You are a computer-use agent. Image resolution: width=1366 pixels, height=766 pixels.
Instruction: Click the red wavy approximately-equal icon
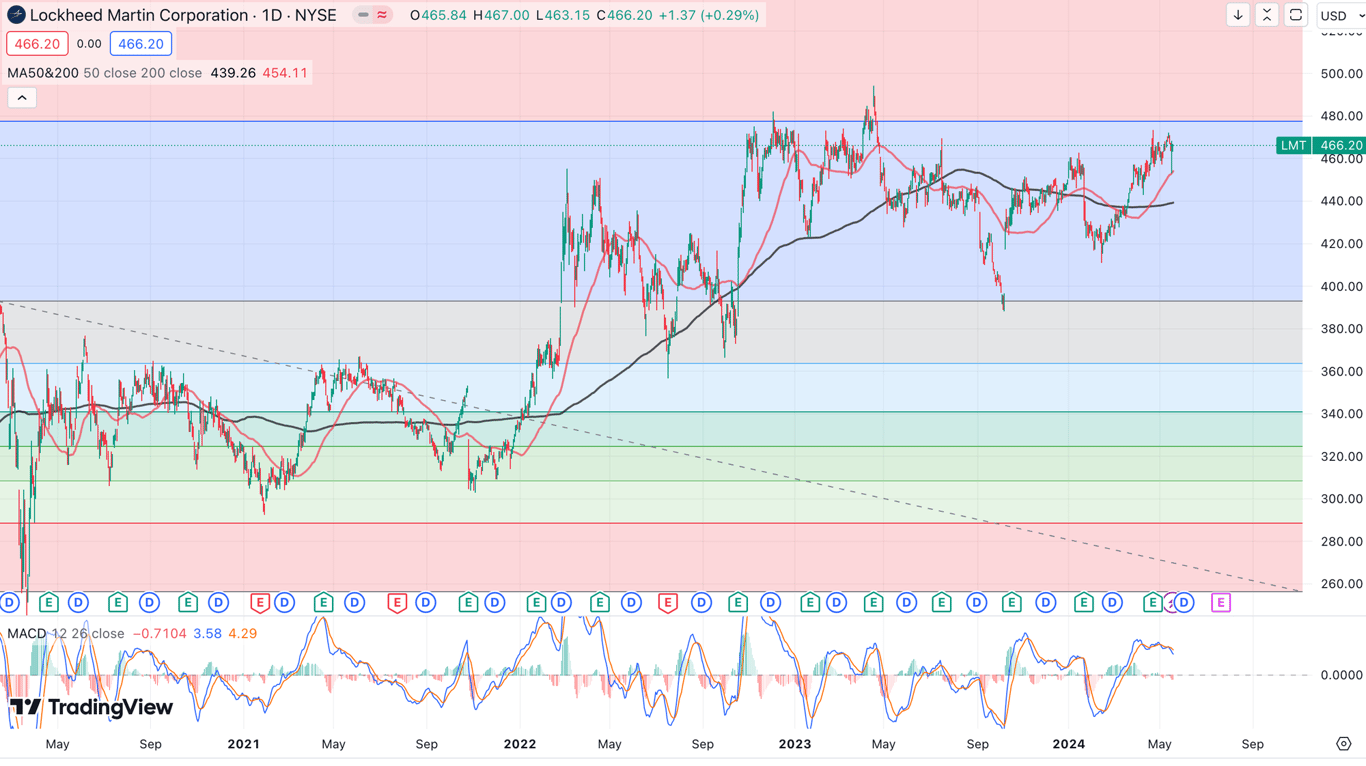(x=382, y=15)
